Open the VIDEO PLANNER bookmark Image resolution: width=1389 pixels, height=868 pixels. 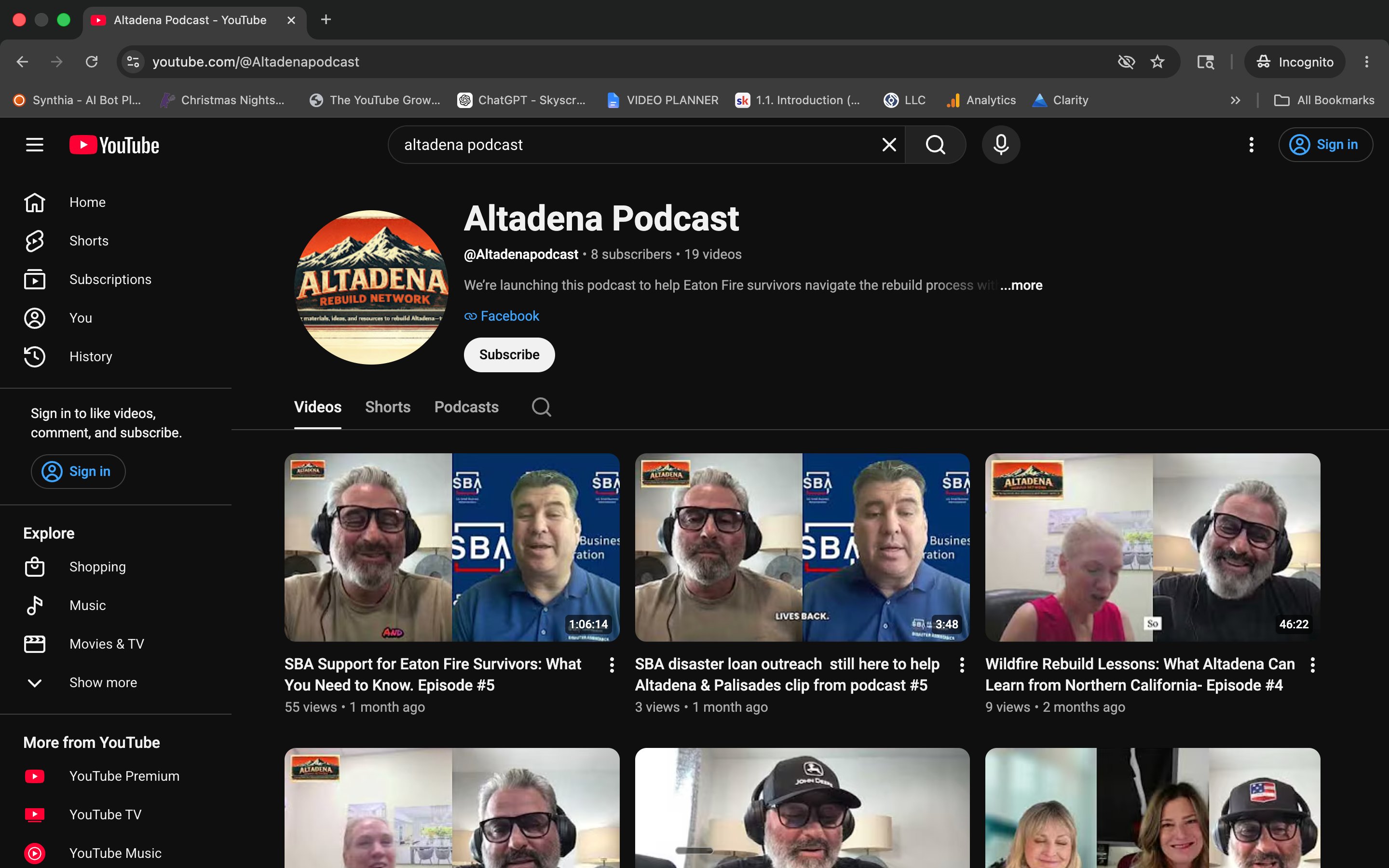click(x=662, y=100)
